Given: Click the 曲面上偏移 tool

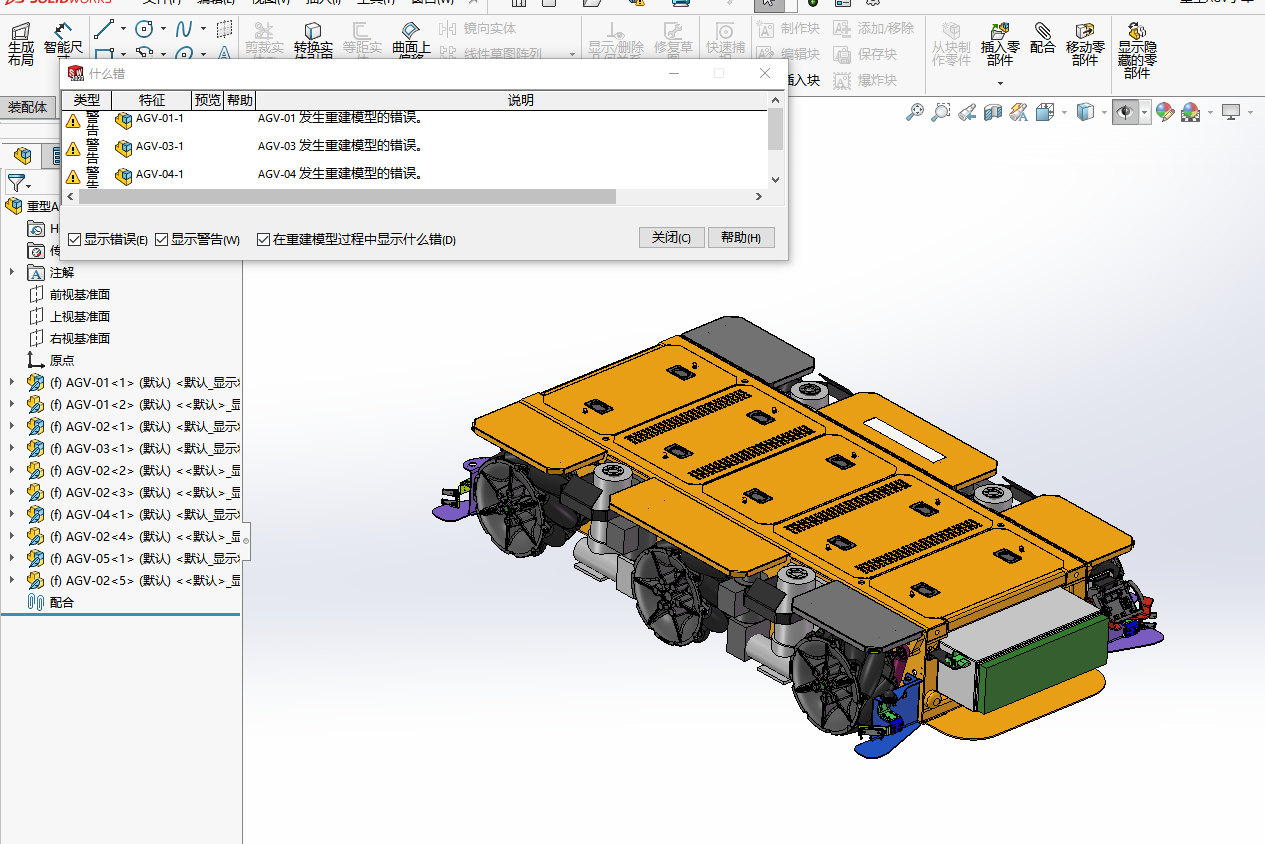Looking at the screenshot, I should tap(411, 41).
